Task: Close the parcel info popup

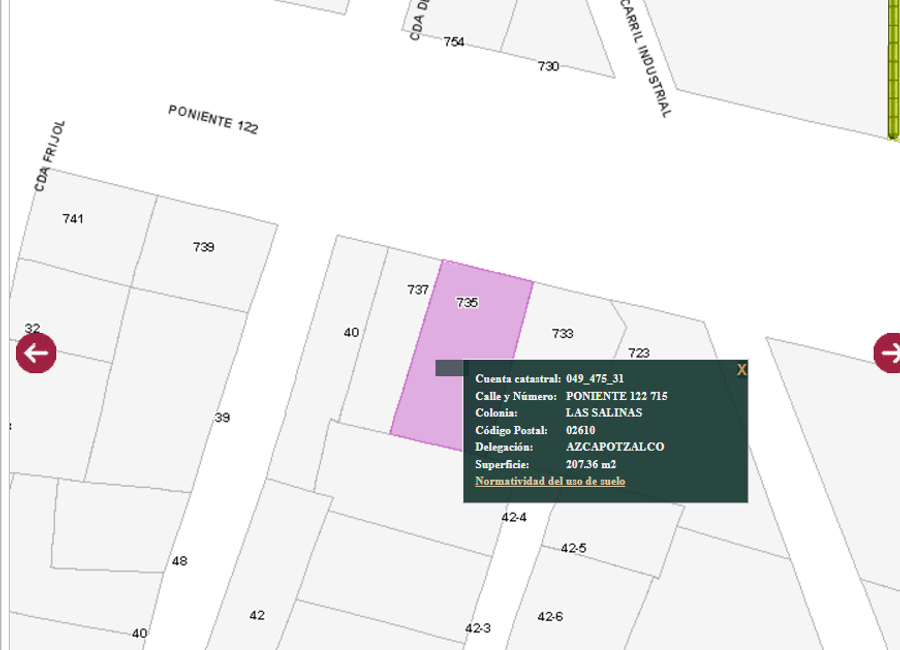Action: [741, 370]
